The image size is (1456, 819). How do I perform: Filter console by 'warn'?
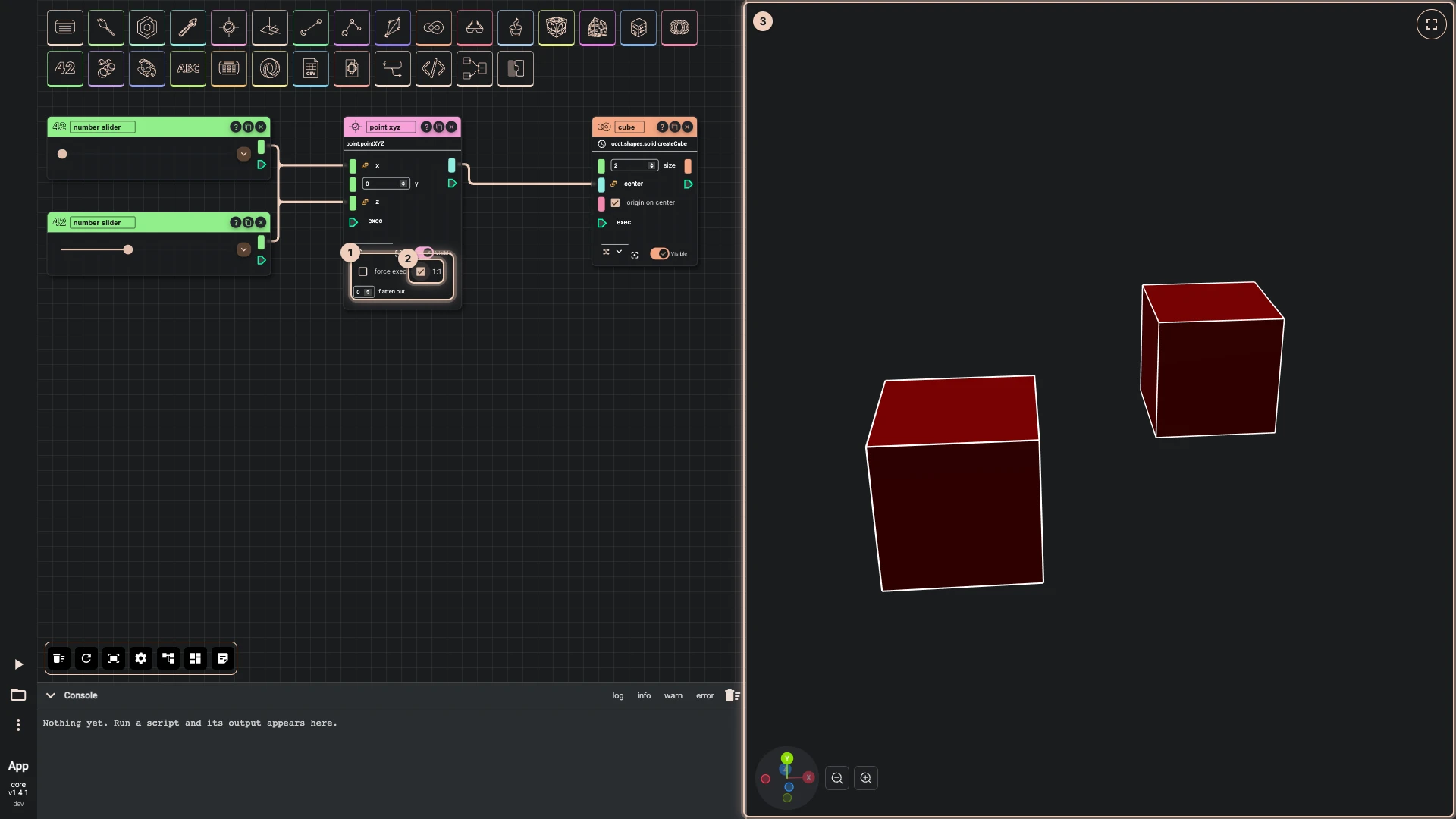673,695
